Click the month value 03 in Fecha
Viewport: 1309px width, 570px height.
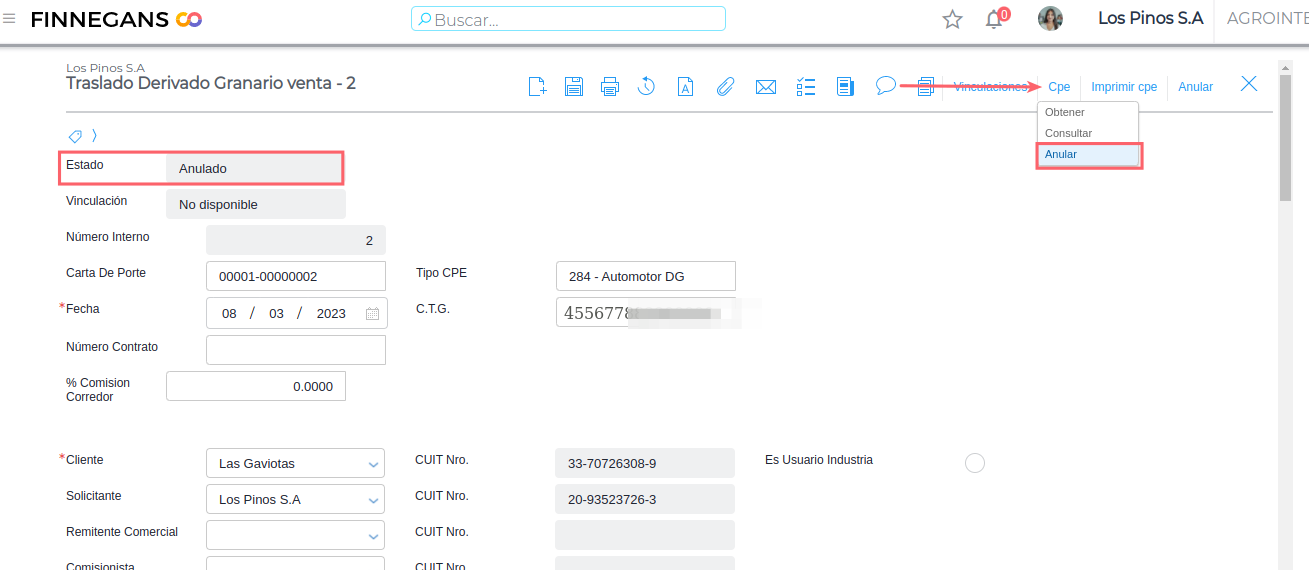[276, 313]
